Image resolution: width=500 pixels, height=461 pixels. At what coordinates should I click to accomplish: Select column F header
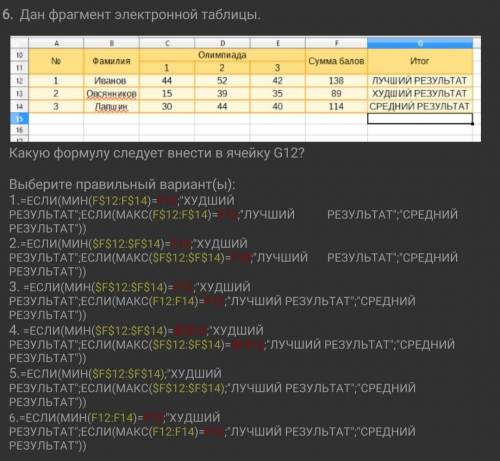tap(336, 43)
